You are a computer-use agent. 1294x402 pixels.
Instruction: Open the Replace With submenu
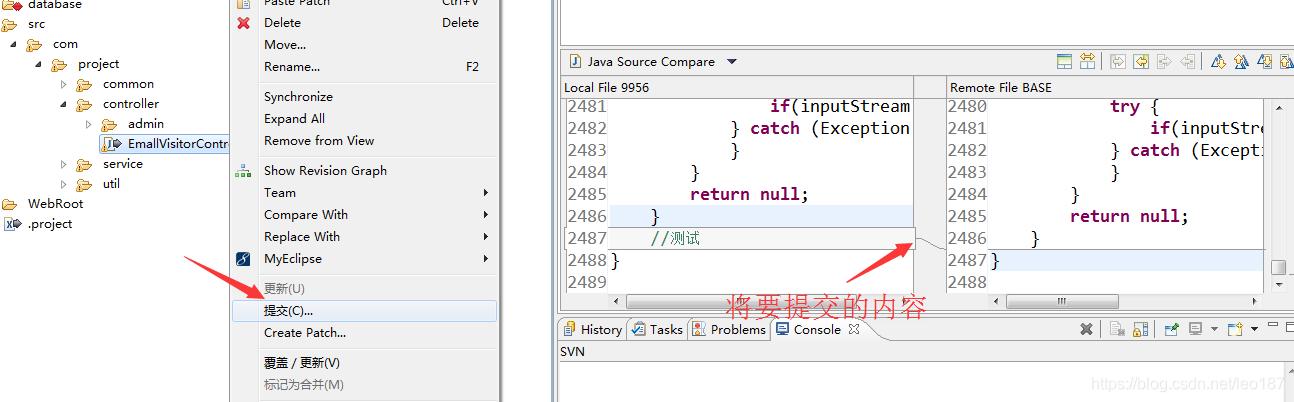click(x=364, y=237)
